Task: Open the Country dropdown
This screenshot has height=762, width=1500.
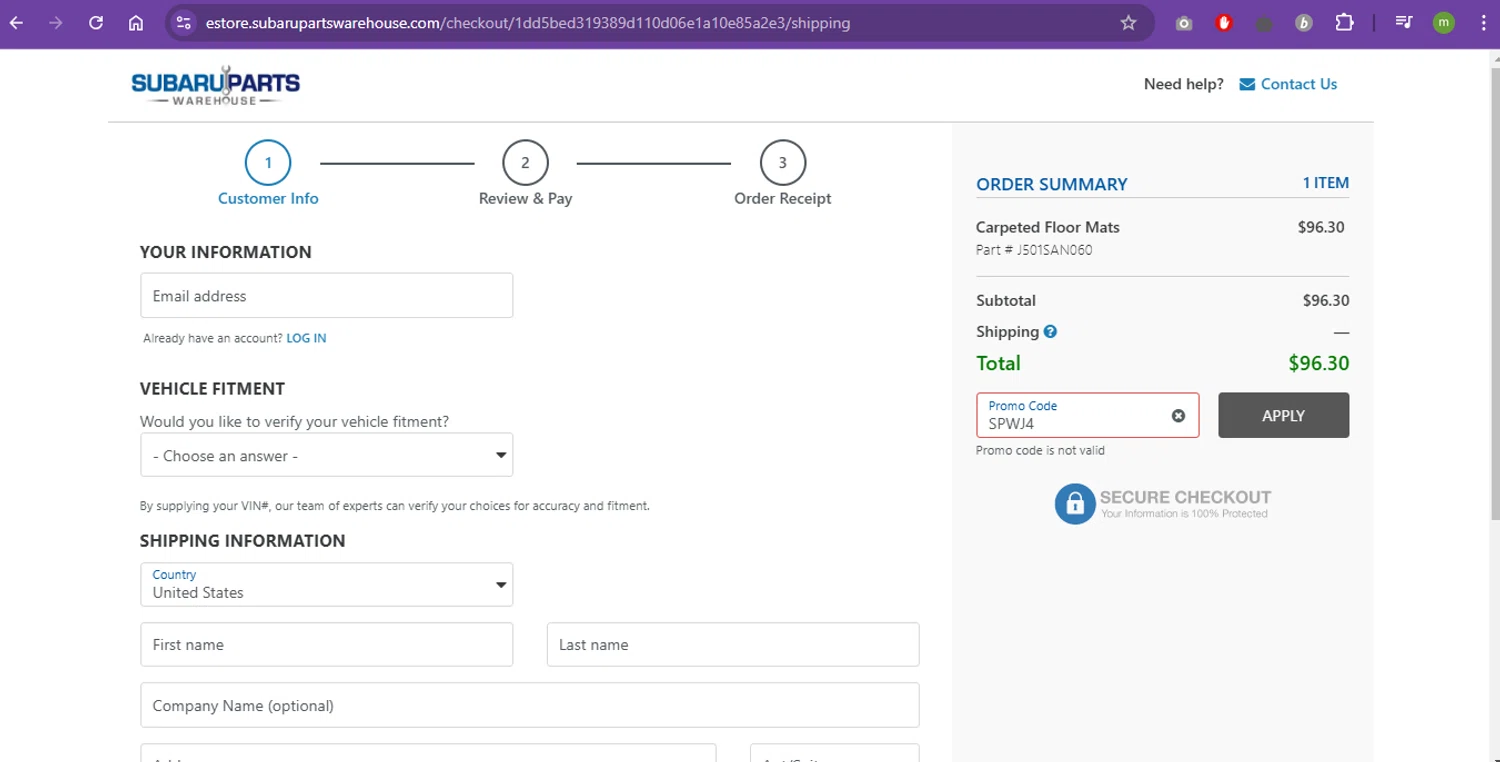Action: coord(327,584)
